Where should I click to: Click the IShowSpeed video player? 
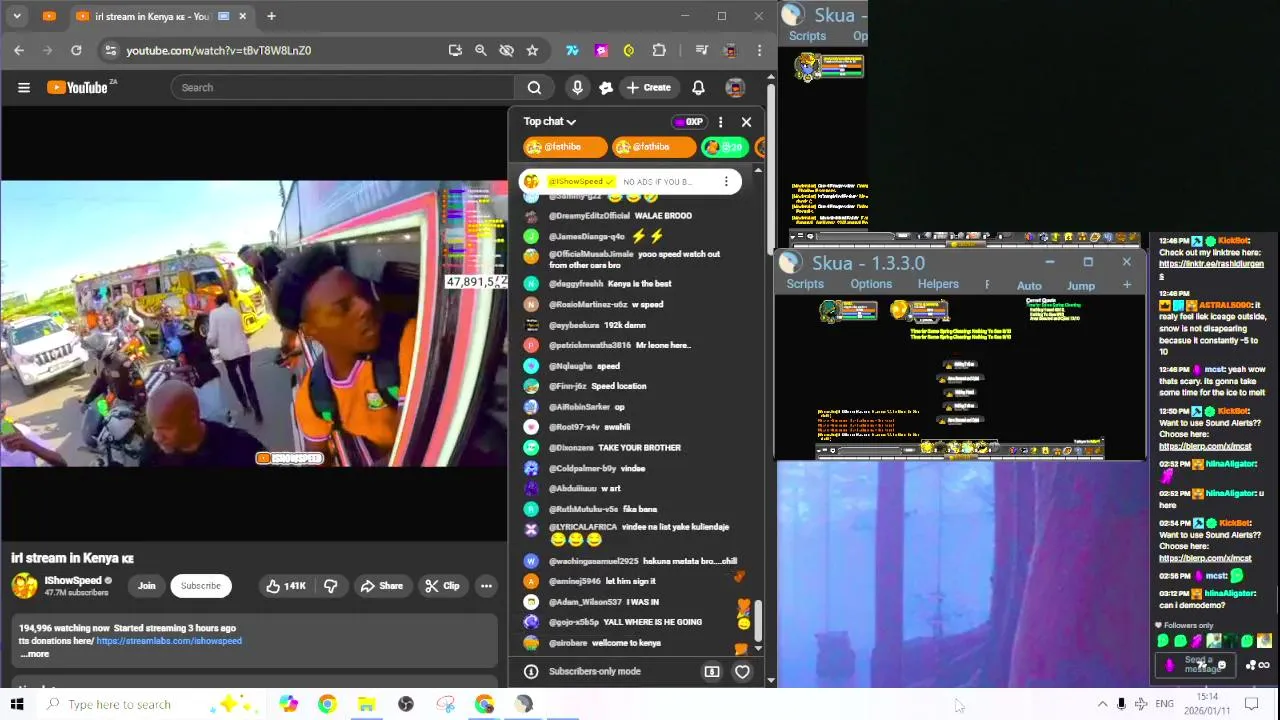(254, 324)
